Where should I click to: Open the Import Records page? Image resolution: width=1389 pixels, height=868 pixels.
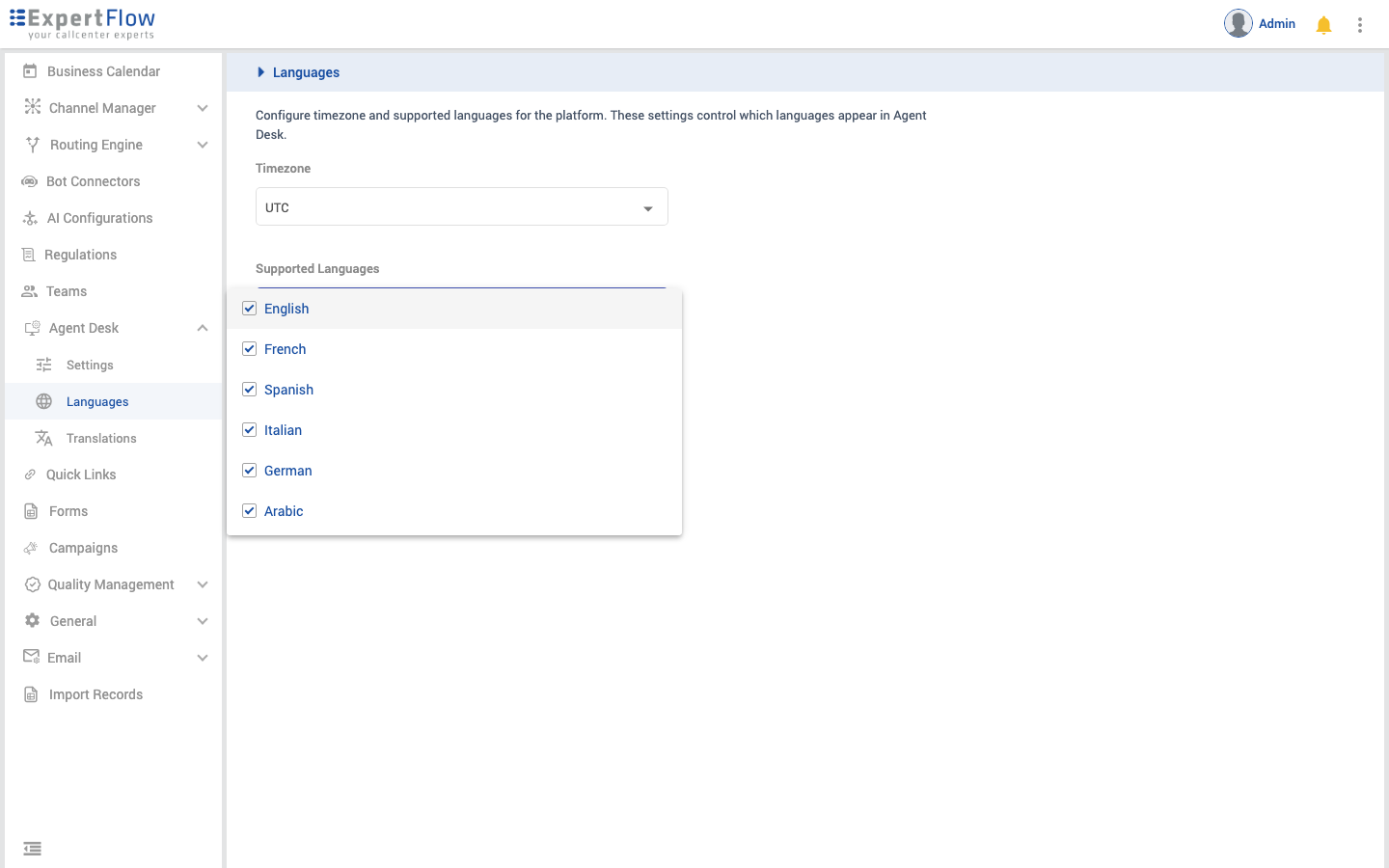coord(113,694)
